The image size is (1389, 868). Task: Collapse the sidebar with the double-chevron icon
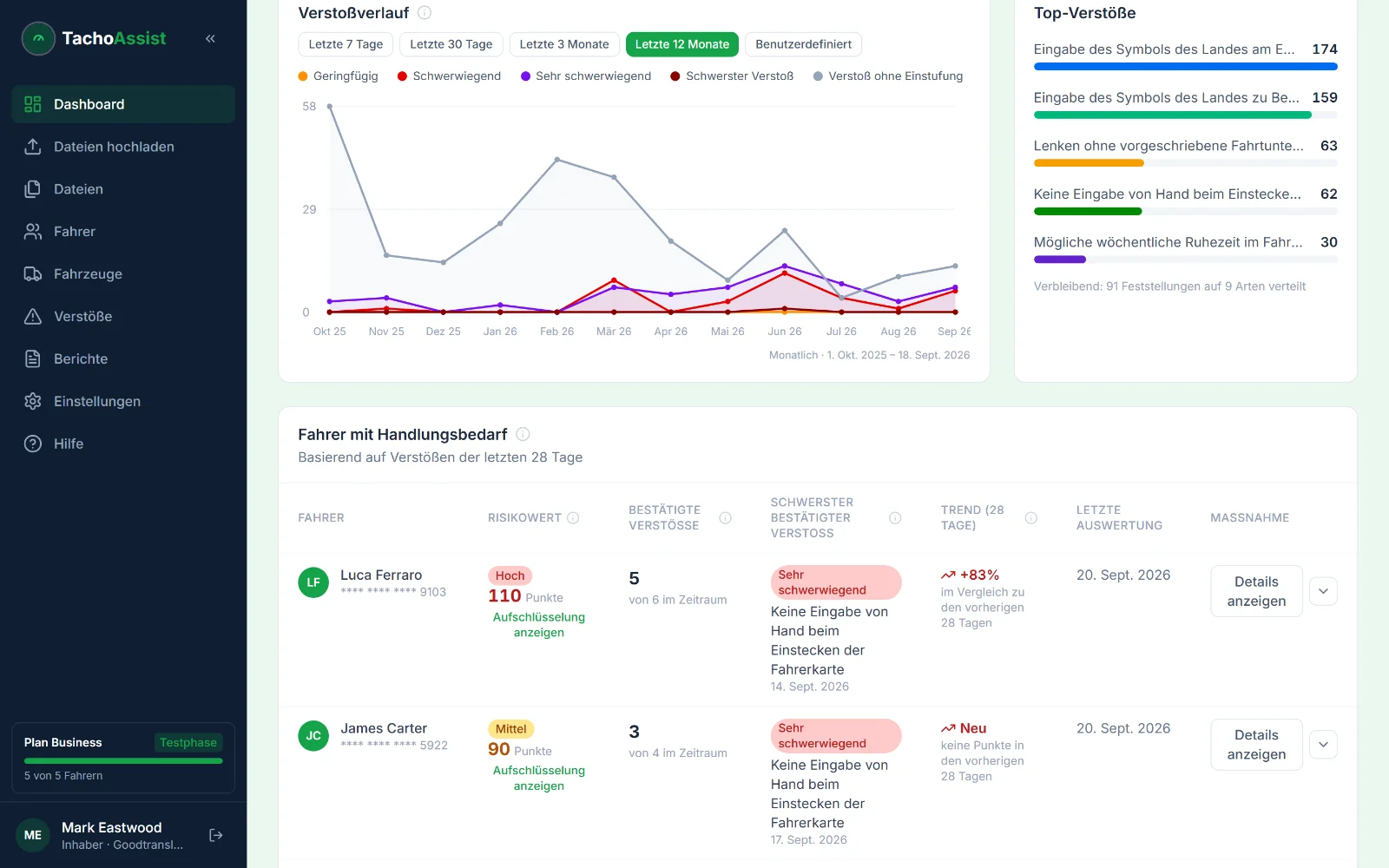(210, 38)
